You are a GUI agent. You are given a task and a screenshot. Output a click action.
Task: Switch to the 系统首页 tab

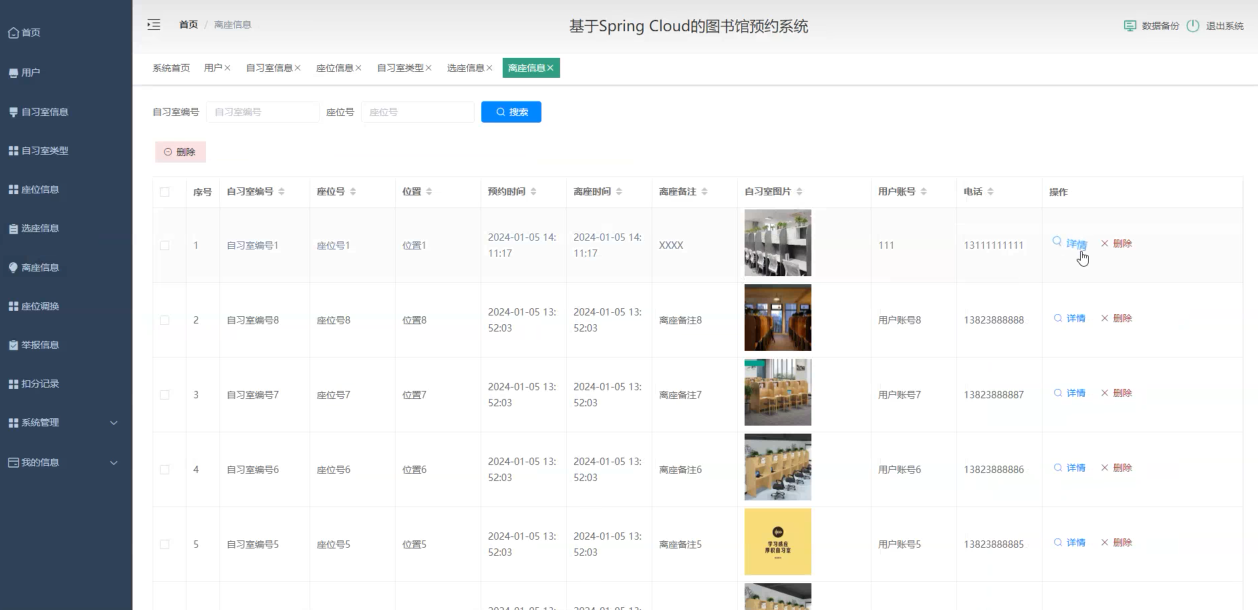point(171,68)
